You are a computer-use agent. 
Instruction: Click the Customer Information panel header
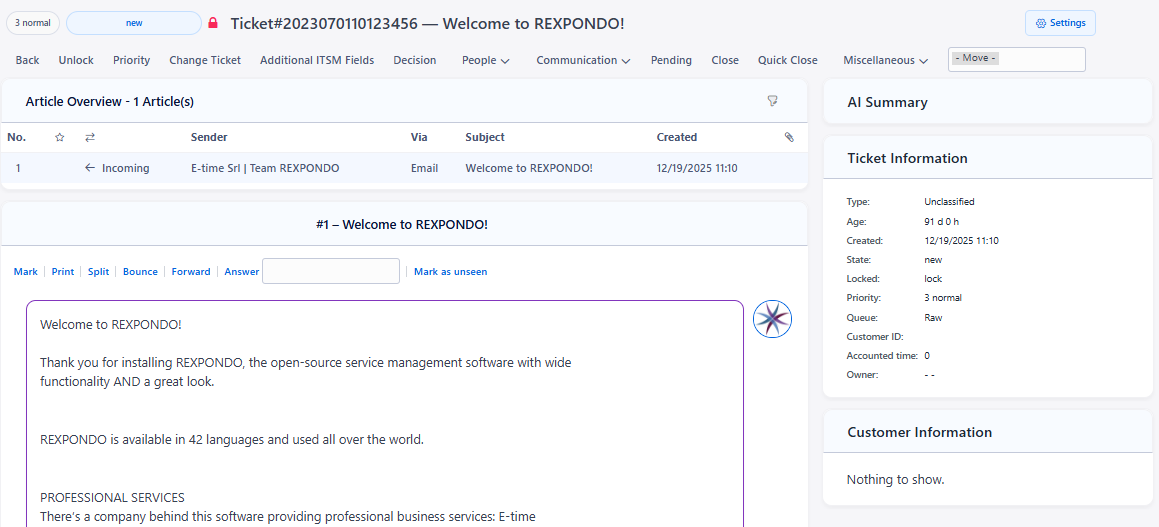[988, 432]
